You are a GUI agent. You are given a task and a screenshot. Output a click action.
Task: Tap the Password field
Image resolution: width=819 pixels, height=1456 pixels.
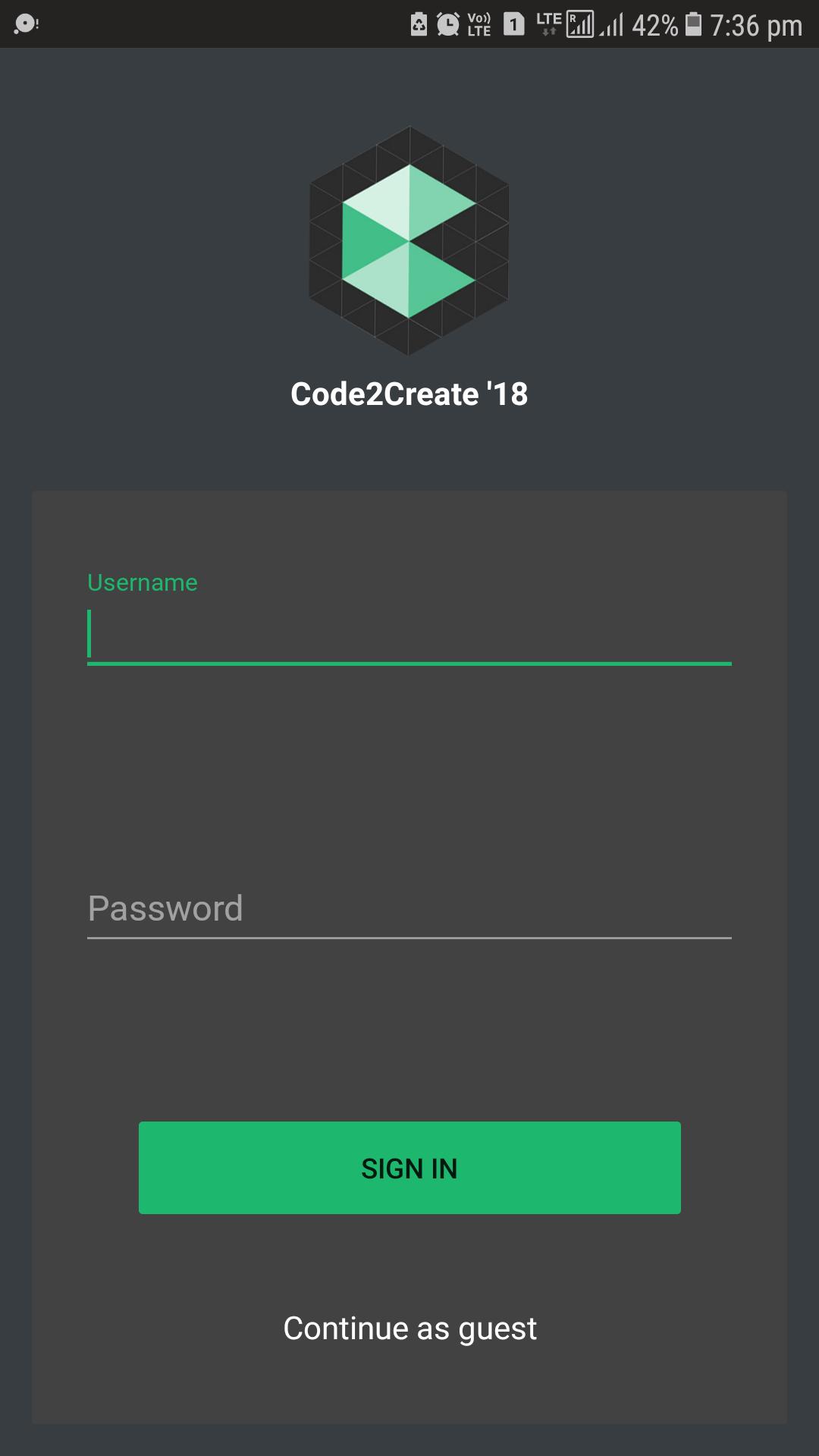[409, 908]
